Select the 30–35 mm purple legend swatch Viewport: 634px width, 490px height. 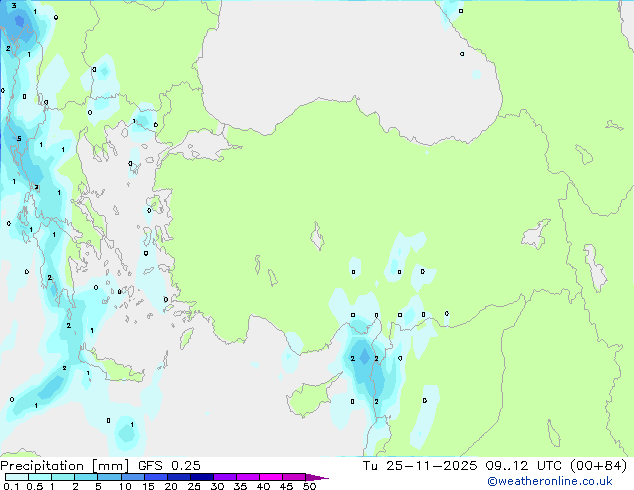pyautogui.click(x=225, y=477)
